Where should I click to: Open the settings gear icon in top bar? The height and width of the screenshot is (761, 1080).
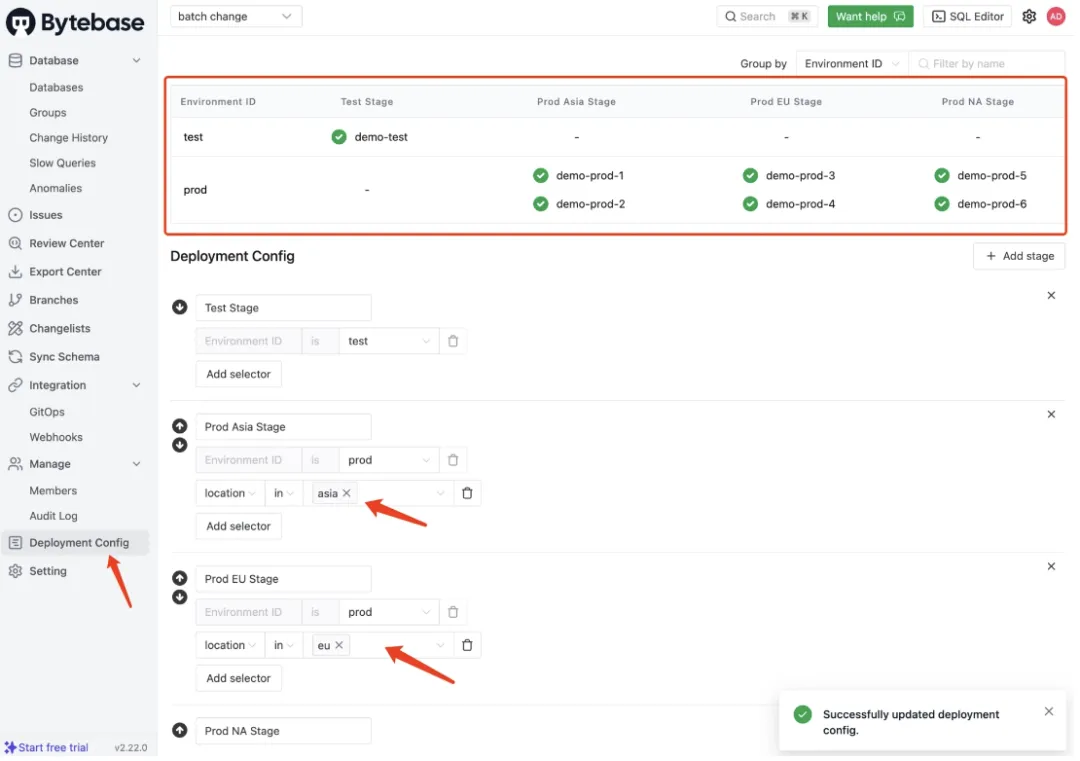click(1029, 16)
